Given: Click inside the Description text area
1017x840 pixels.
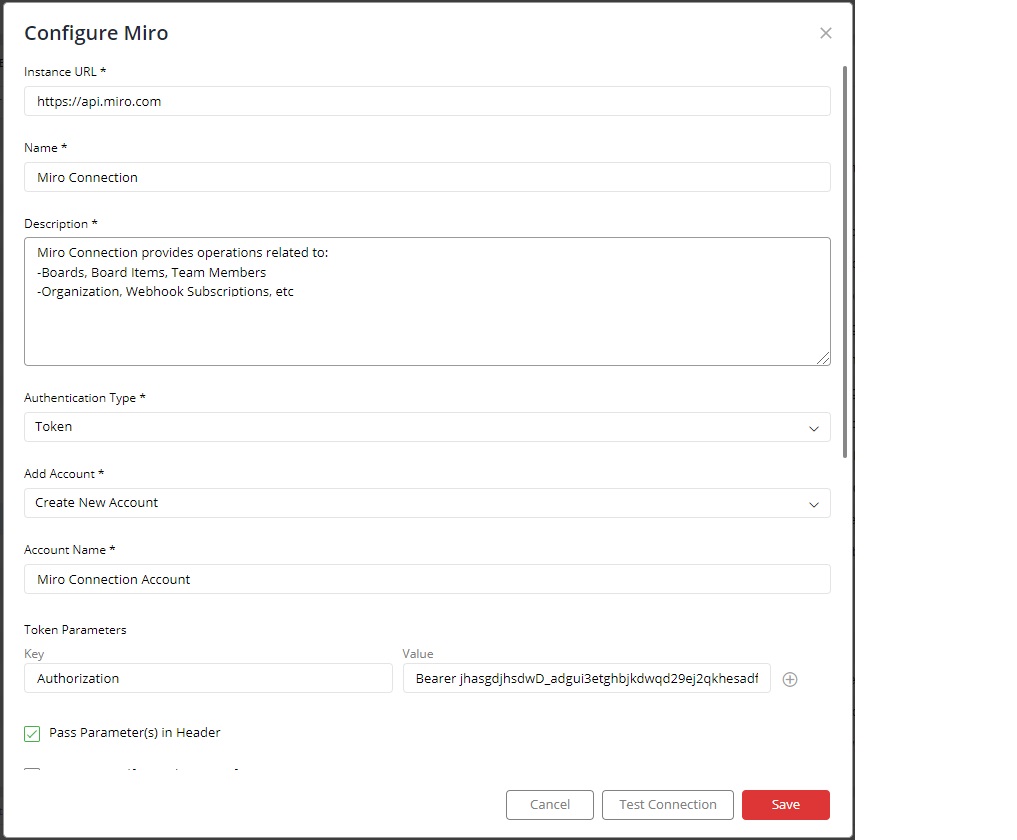Looking at the screenshot, I should [x=427, y=301].
